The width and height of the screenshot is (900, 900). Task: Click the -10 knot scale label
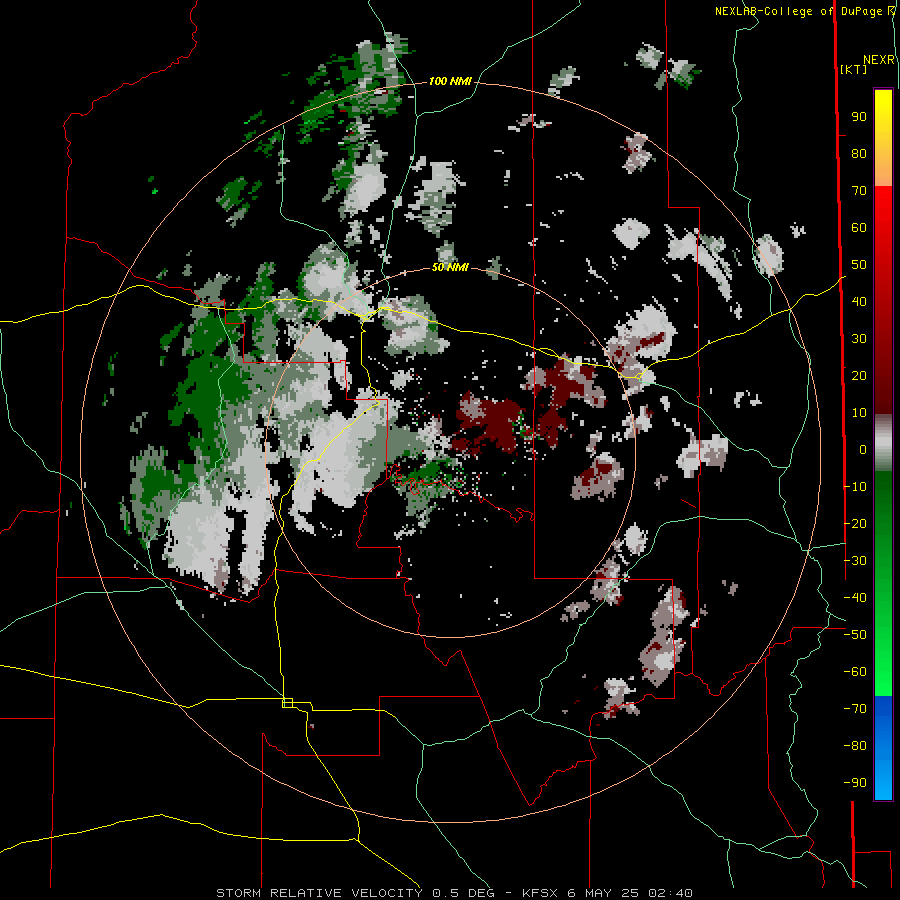(x=855, y=487)
